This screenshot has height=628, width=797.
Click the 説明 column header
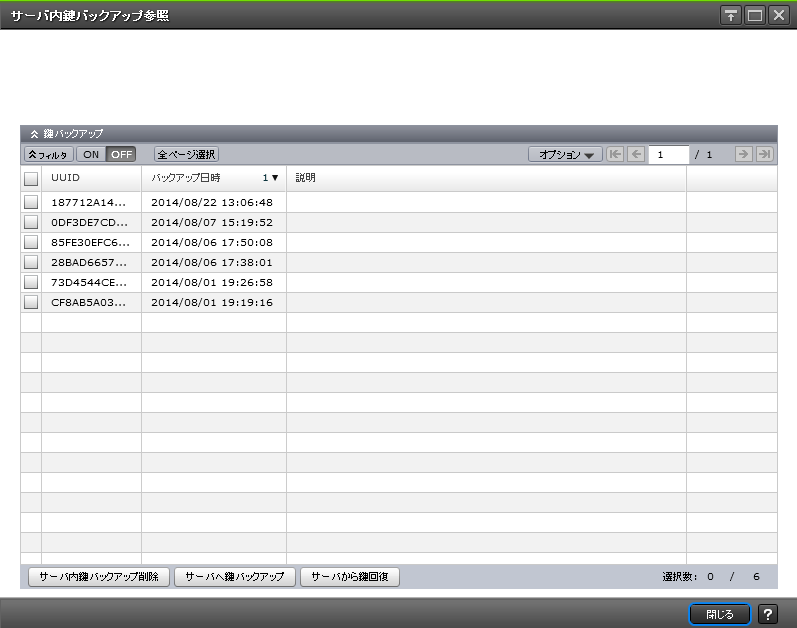pyautogui.click(x=486, y=178)
